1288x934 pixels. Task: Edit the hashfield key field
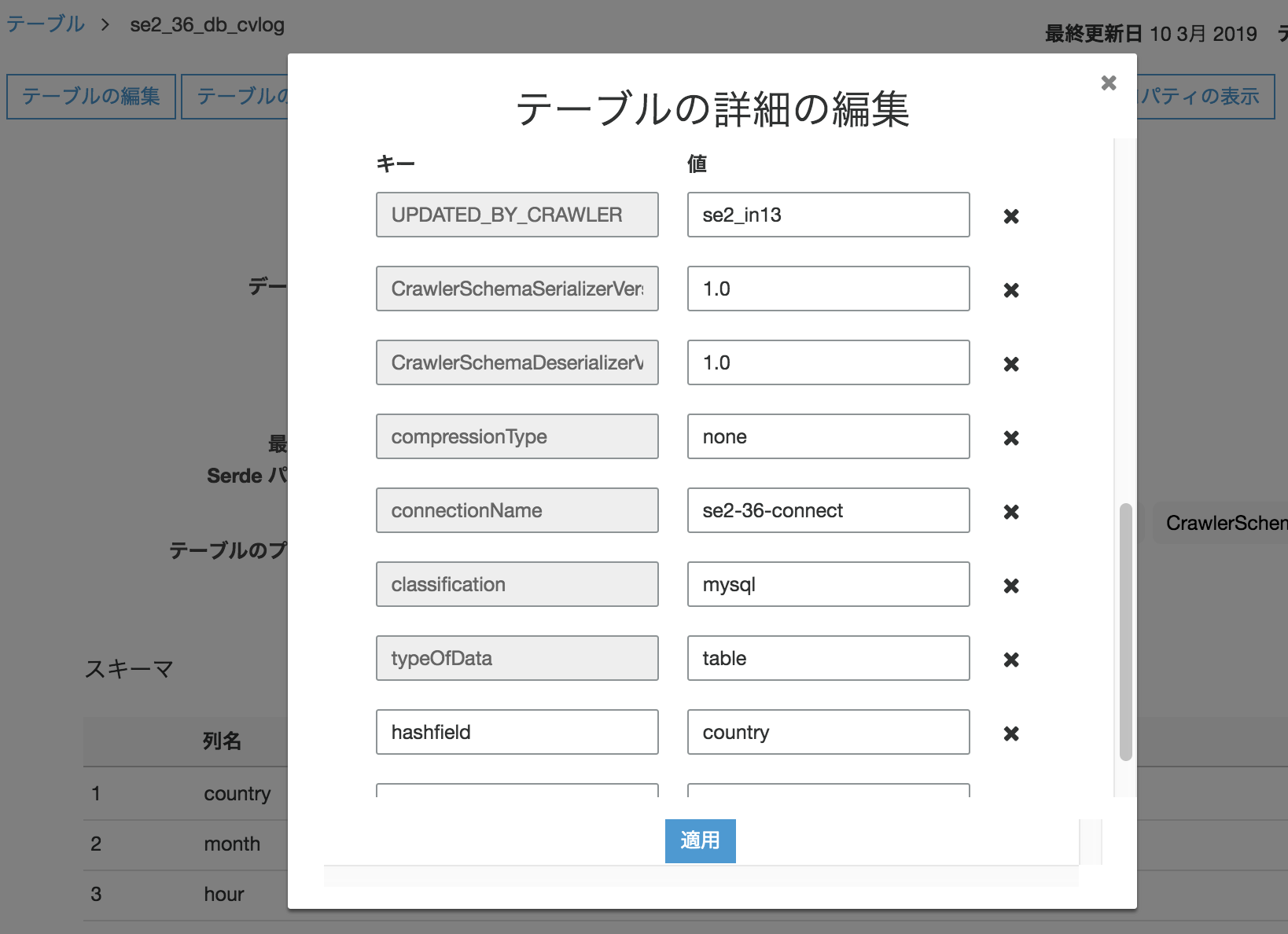(x=517, y=732)
